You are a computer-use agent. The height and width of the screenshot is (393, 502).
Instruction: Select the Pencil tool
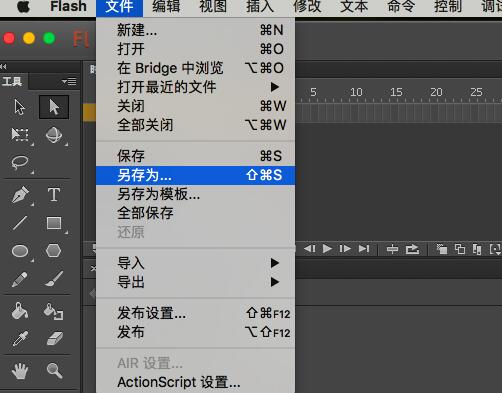(20, 279)
